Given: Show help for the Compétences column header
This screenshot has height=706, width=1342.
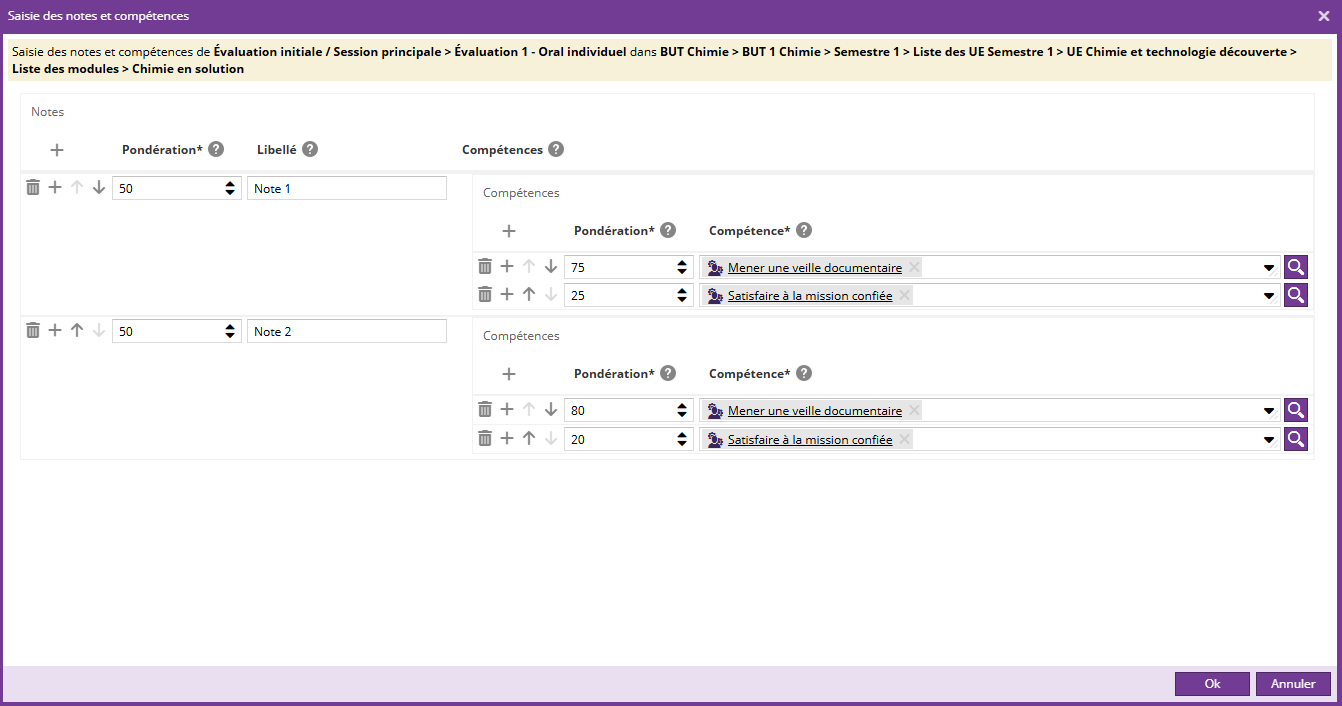Looking at the screenshot, I should point(556,149).
